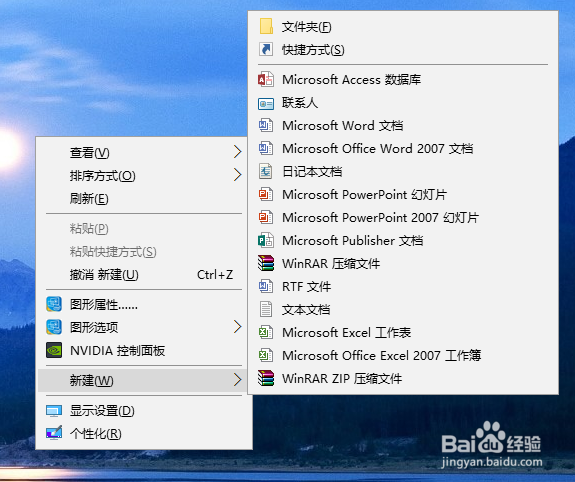Screen dimensions: 575x482
Task: Select the Microsoft Office Word 2007 文档 label
Action: point(377,149)
